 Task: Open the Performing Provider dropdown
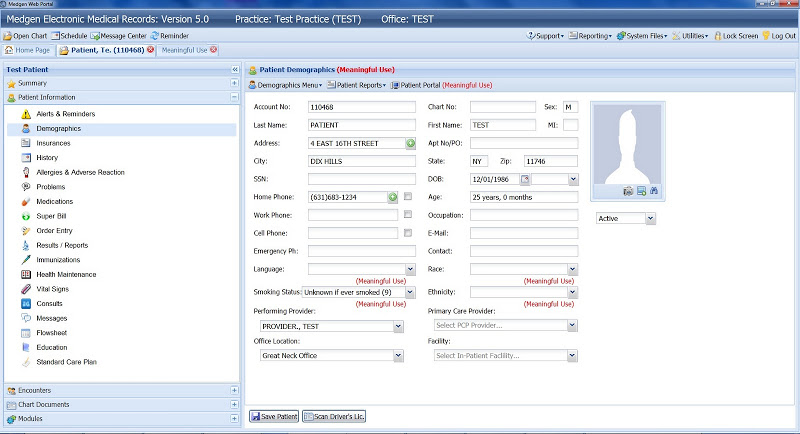pyautogui.click(x=398, y=326)
